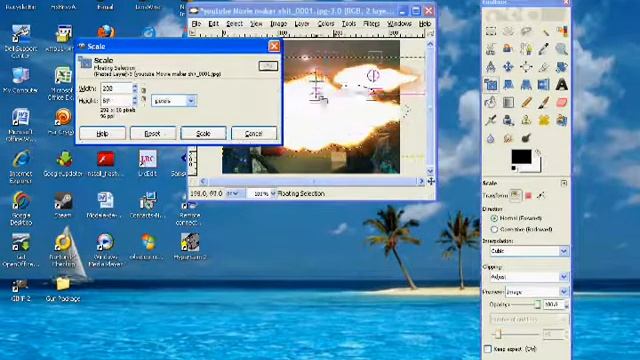The width and height of the screenshot is (640, 360).
Task: Set Transform to affect layer
Action: 516,196
